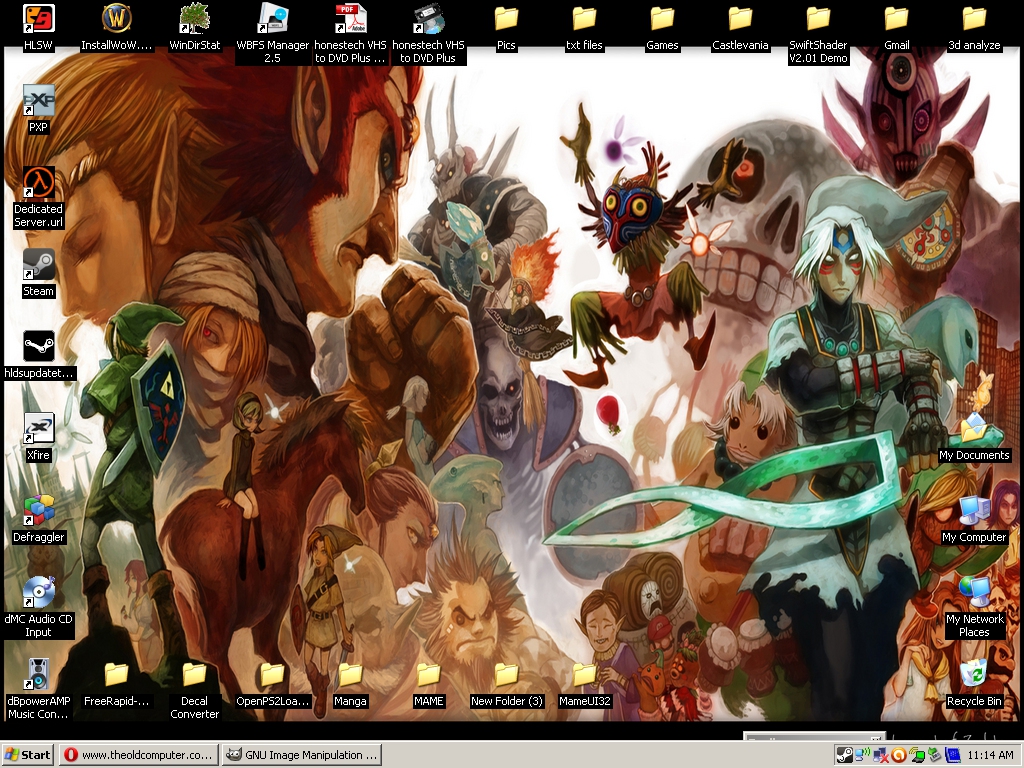The image size is (1024, 768).
Task: Launch WBFS Manager 2.5 shortcut
Action: [272, 19]
